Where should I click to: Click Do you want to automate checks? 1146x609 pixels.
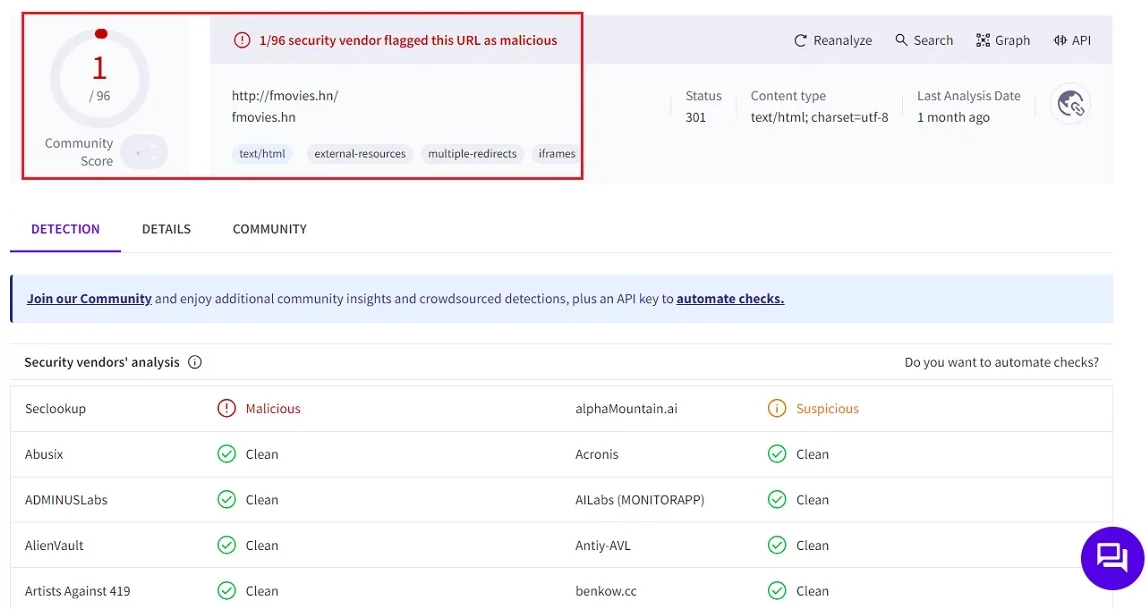[x=1001, y=362]
